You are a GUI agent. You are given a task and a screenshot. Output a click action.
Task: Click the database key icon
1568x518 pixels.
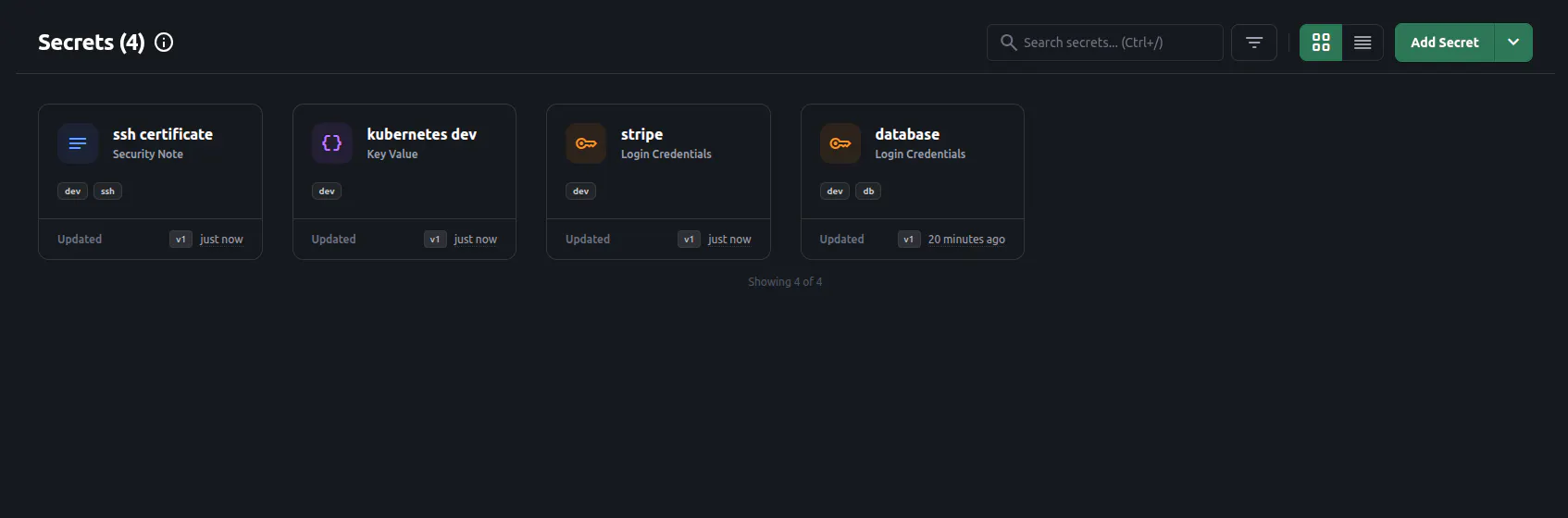[840, 143]
